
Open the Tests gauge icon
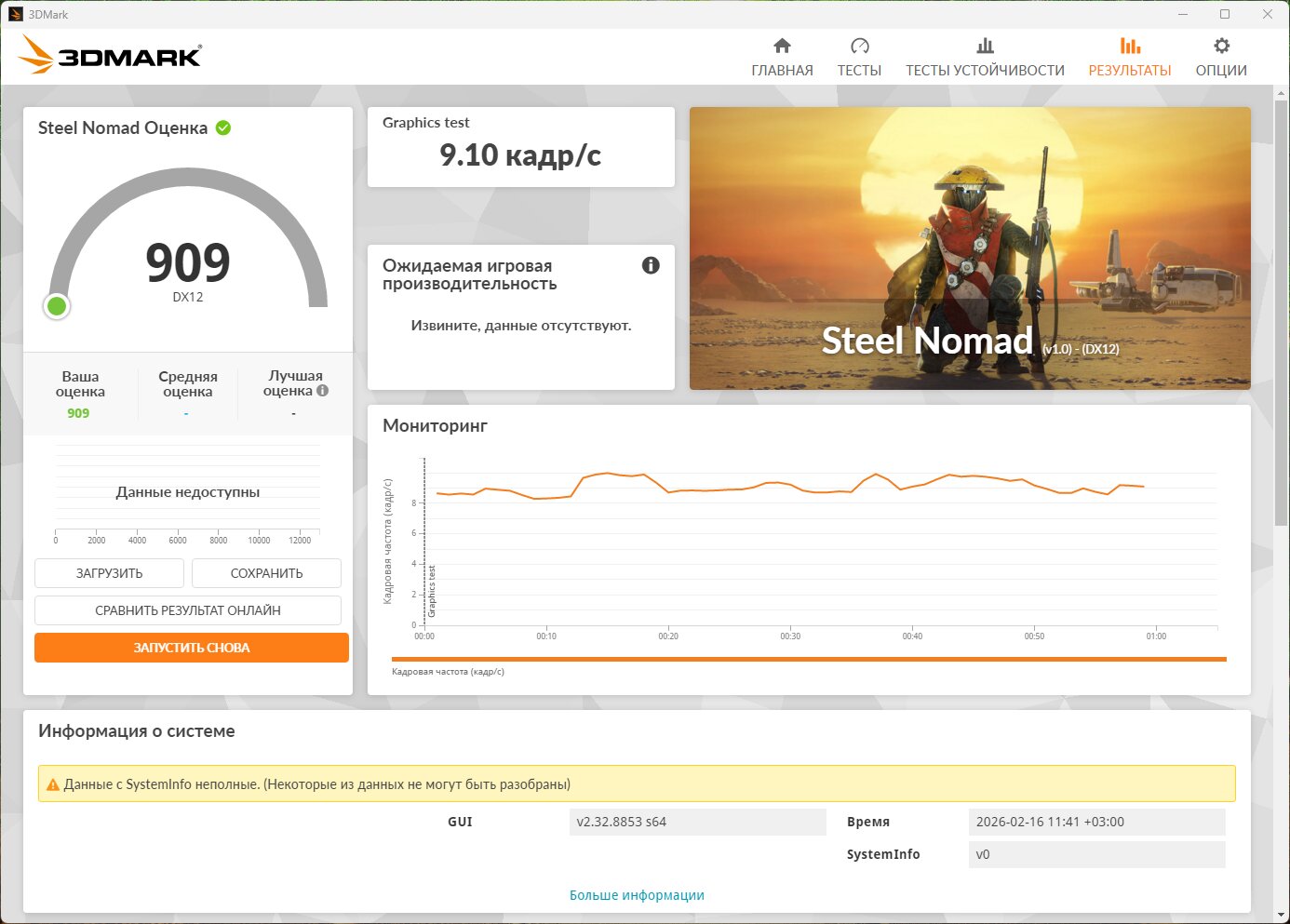pos(859,46)
